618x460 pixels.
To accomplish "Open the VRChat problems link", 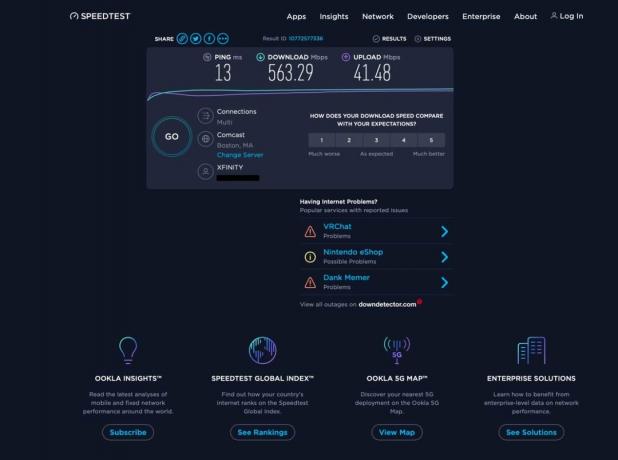I will click(337, 227).
